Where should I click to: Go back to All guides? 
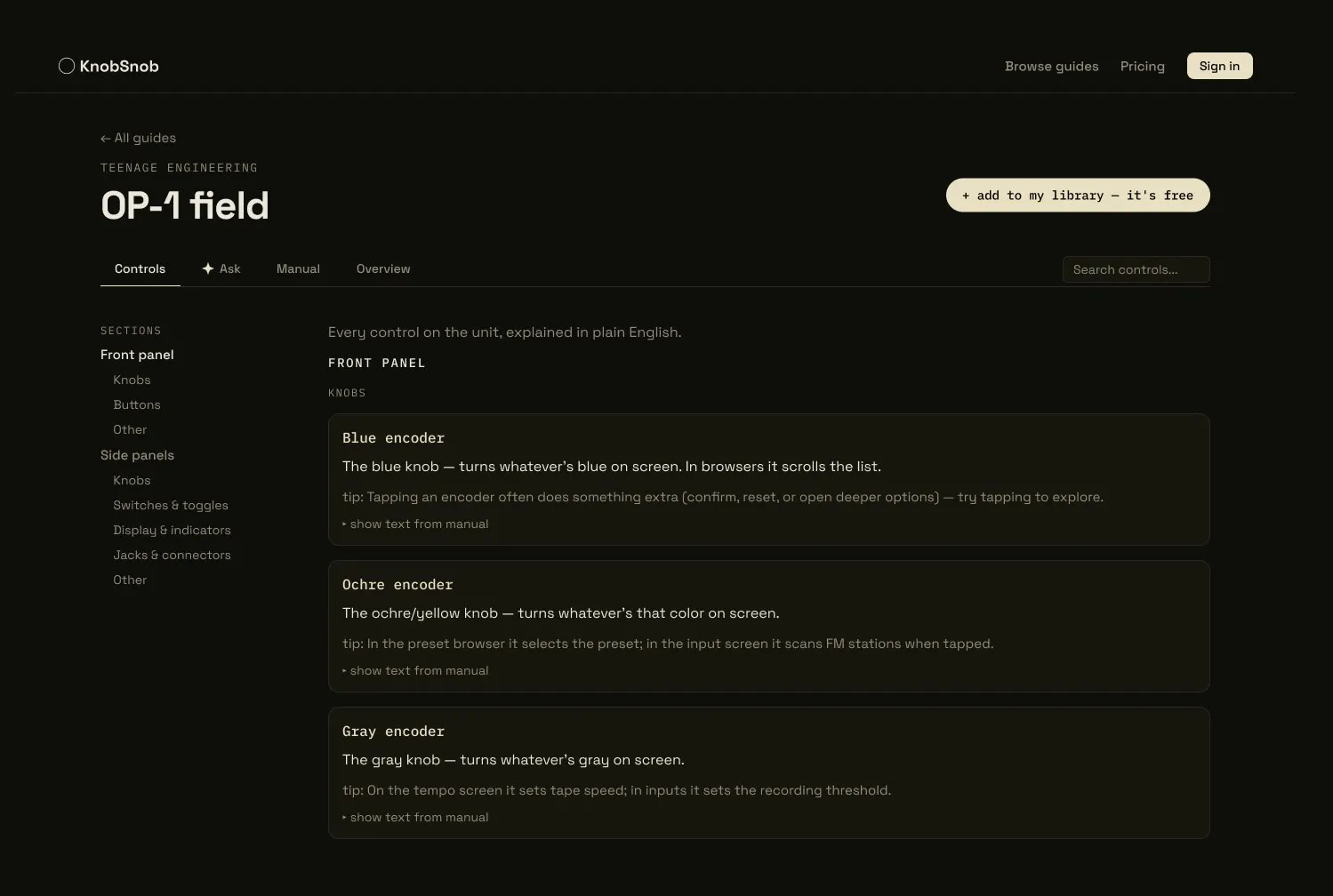[x=138, y=138]
